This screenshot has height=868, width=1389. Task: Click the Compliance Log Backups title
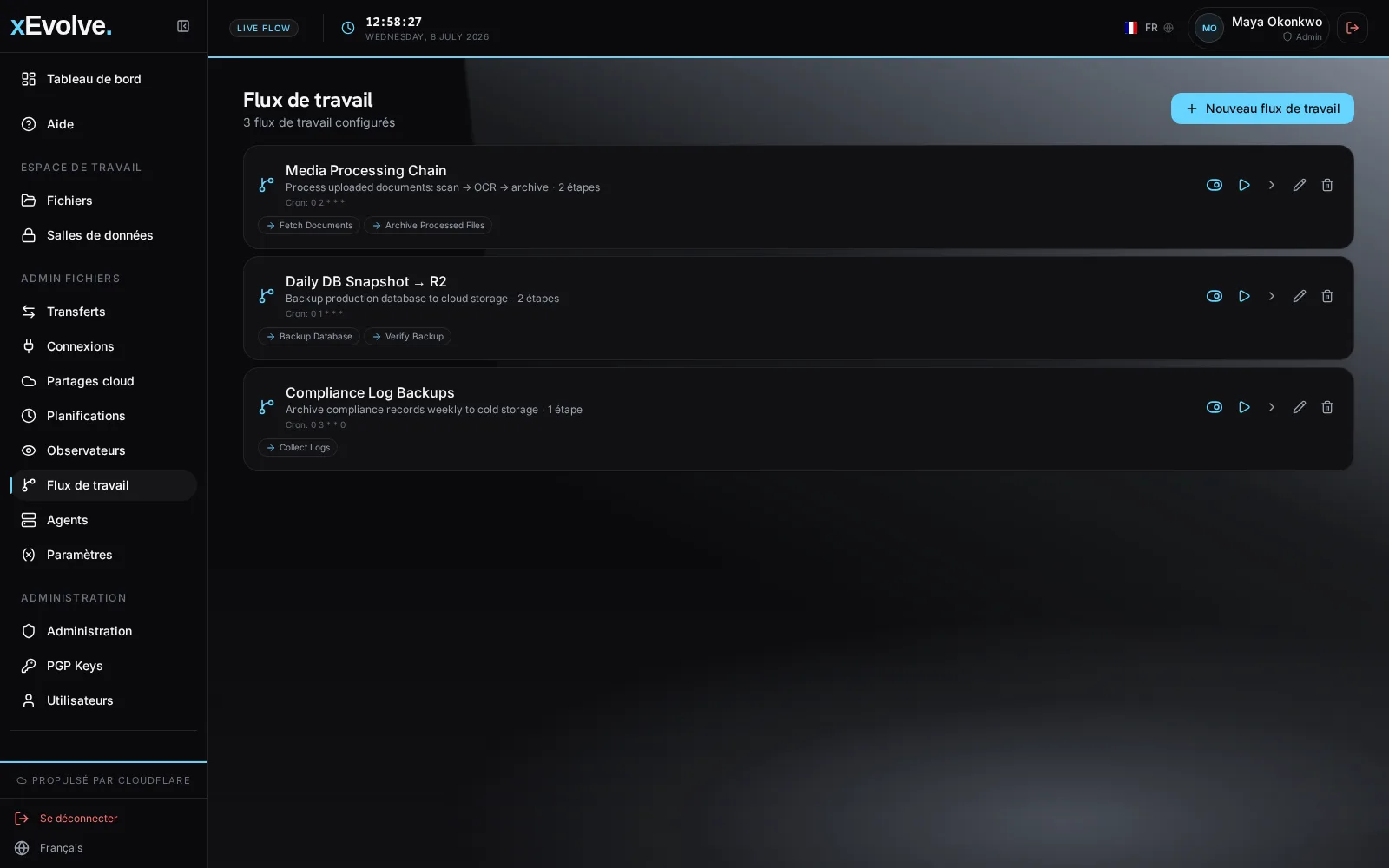[x=370, y=393]
